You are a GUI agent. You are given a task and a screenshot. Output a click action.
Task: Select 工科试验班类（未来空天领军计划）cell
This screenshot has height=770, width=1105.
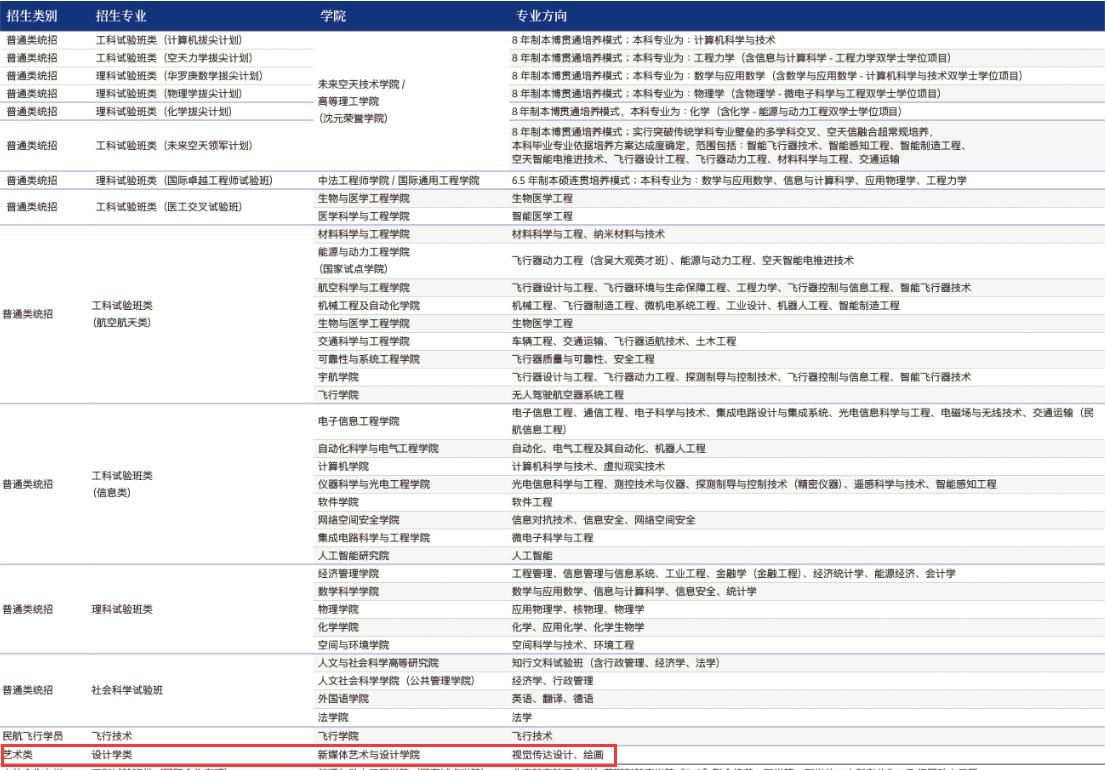[174, 145]
